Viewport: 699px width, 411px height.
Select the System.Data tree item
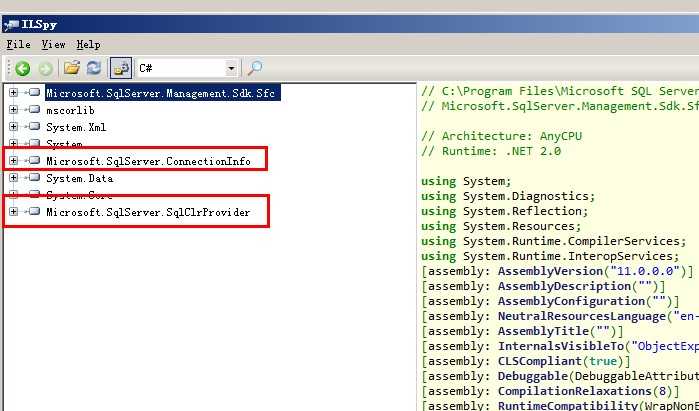coord(80,178)
